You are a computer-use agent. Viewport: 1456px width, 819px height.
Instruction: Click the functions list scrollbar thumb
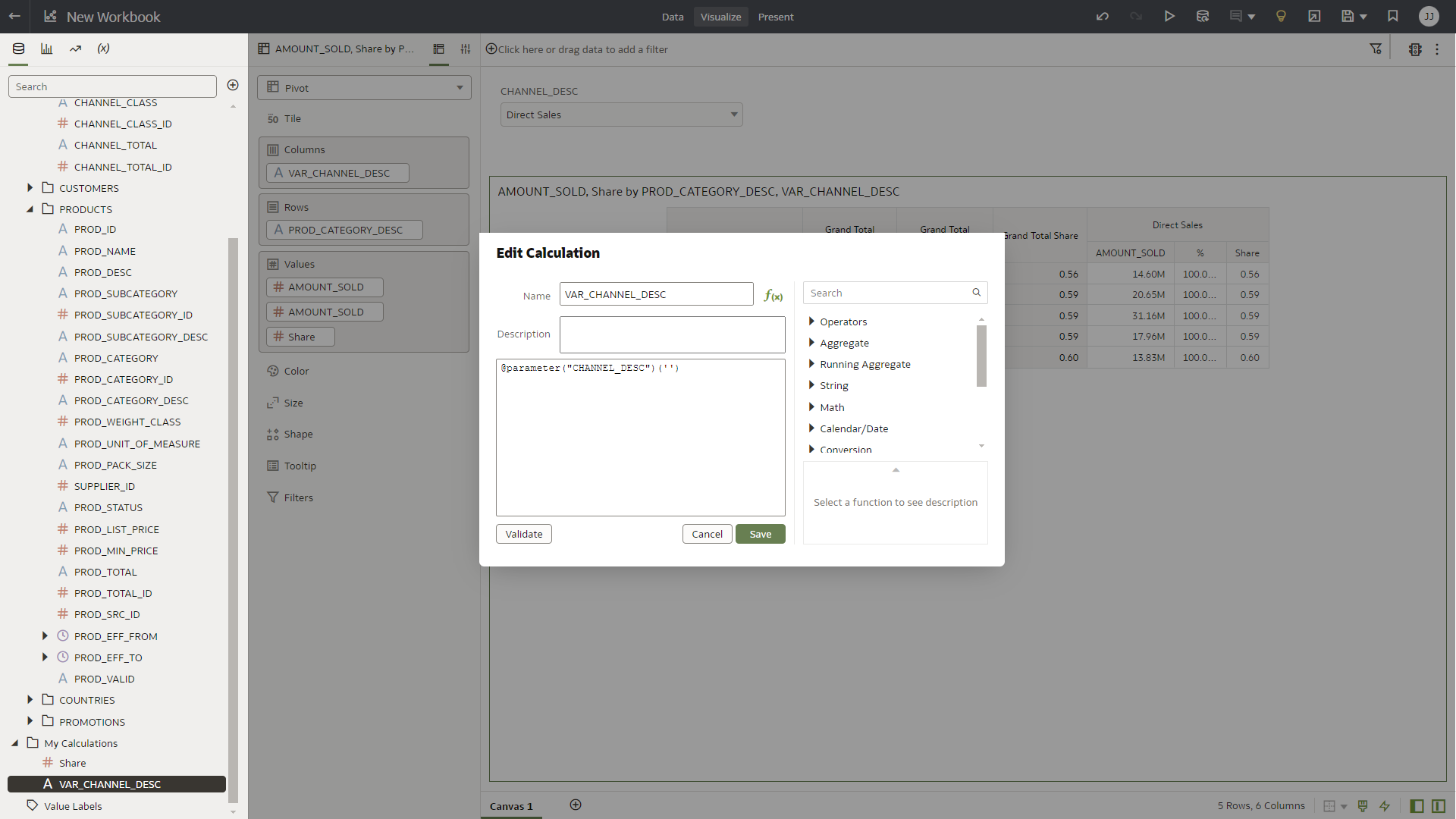click(x=981, y=355)
